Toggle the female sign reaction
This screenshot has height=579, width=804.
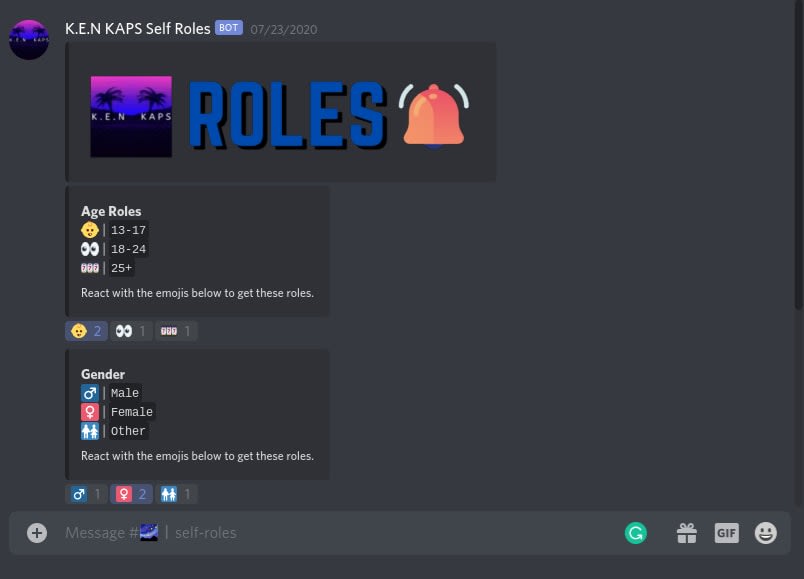[131, 494]
